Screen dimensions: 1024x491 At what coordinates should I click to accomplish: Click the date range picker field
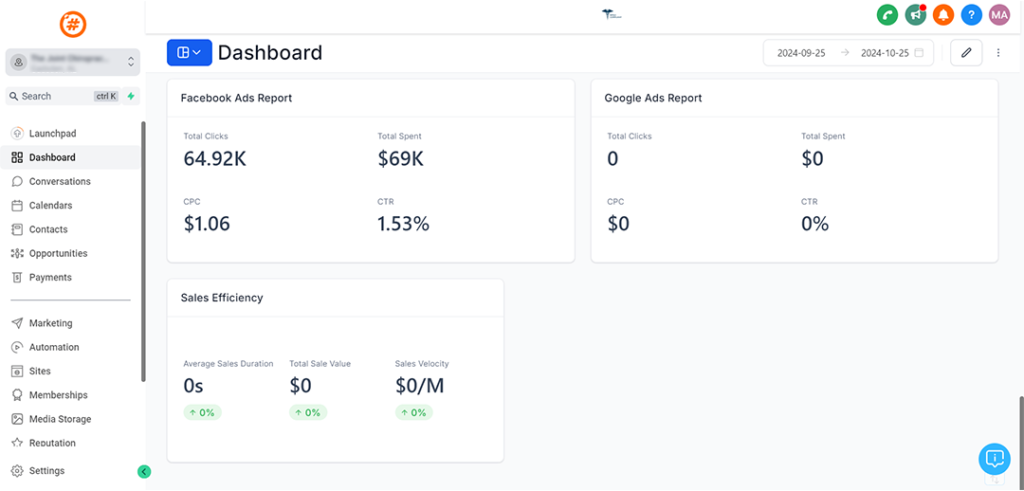pyautogui.click(x=848, y=53)
